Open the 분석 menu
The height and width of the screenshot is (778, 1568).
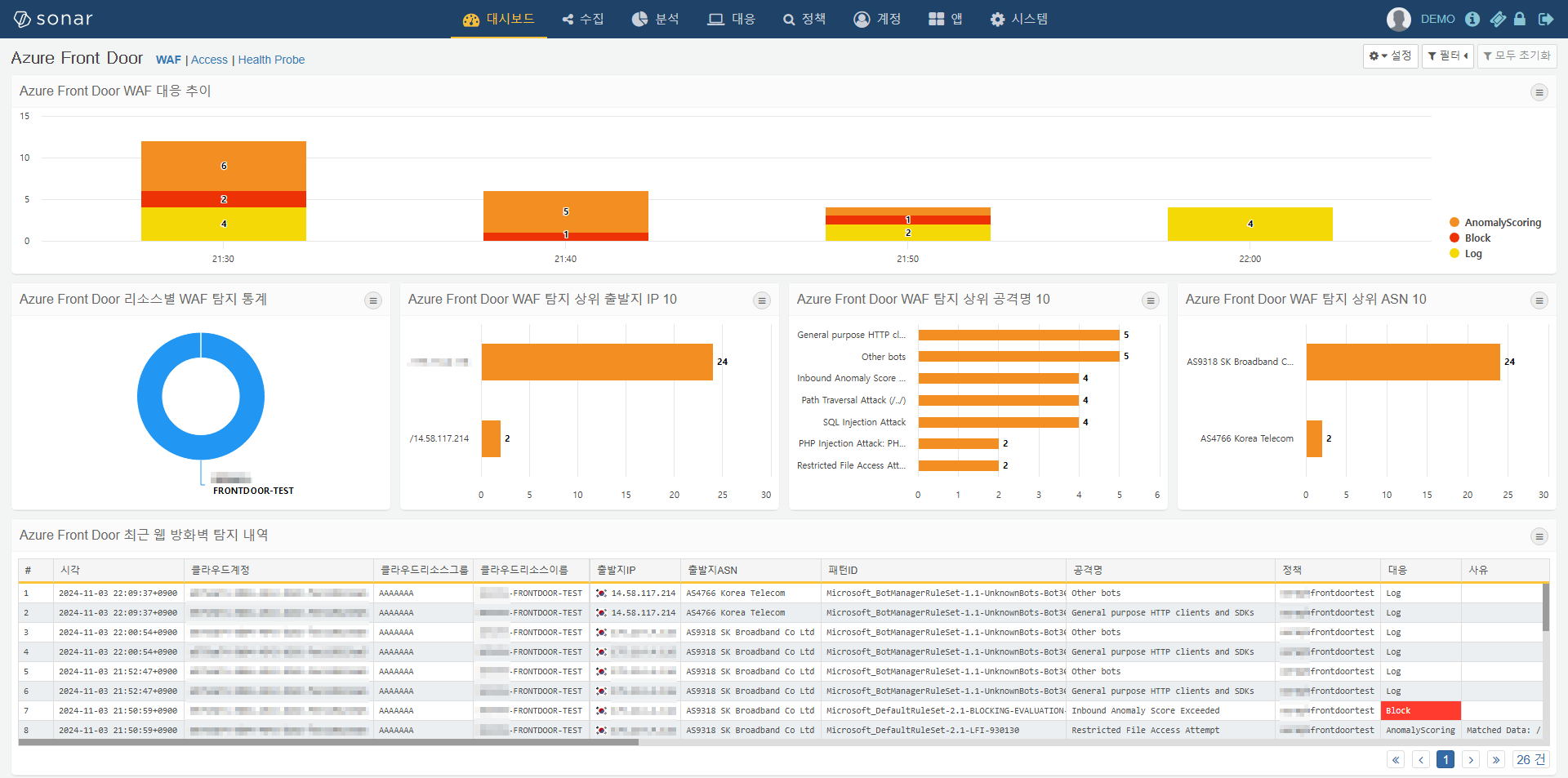[x=655, y=19]
